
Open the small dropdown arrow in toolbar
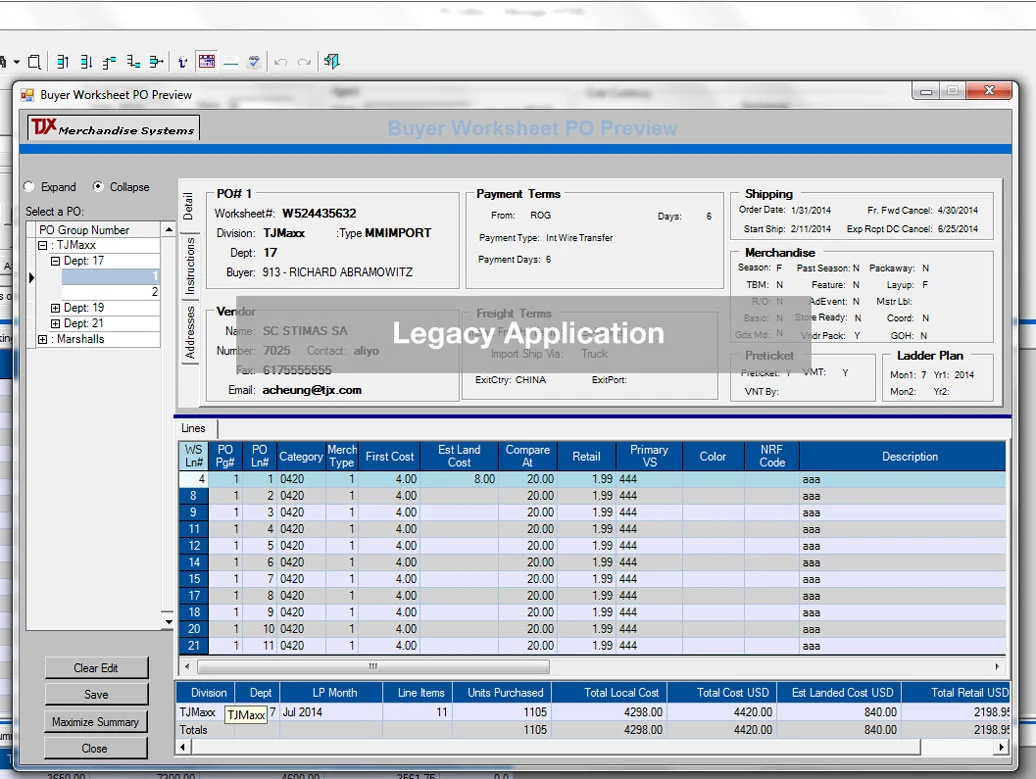(17, 62)
